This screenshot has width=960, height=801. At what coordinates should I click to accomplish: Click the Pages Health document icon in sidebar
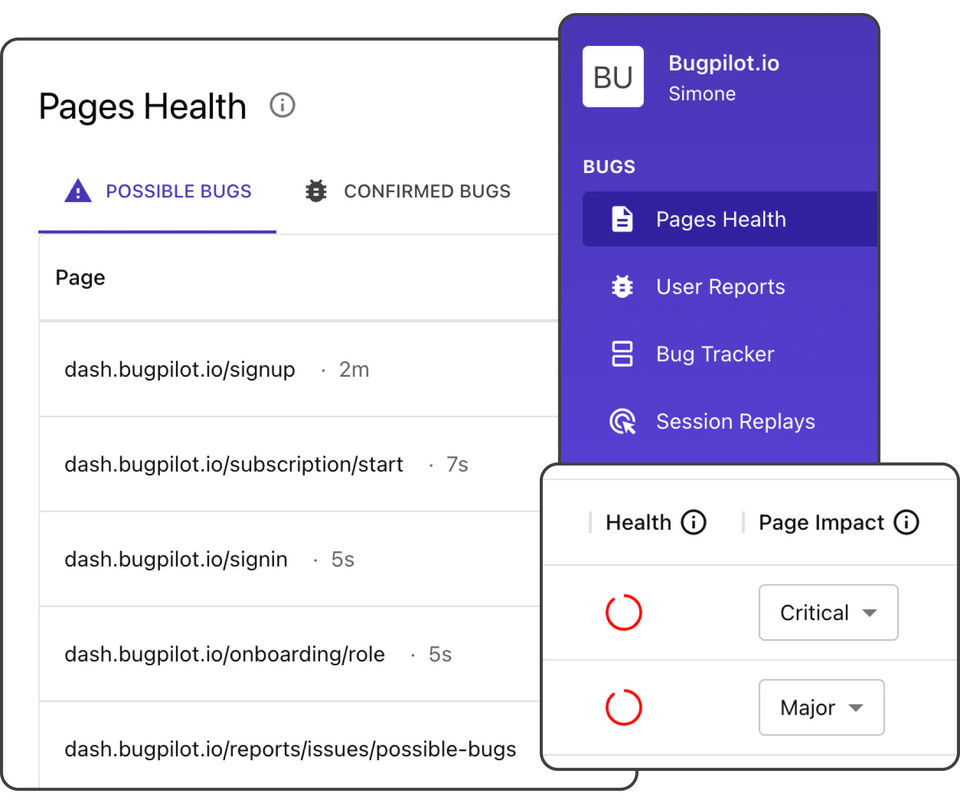(622, 219)
